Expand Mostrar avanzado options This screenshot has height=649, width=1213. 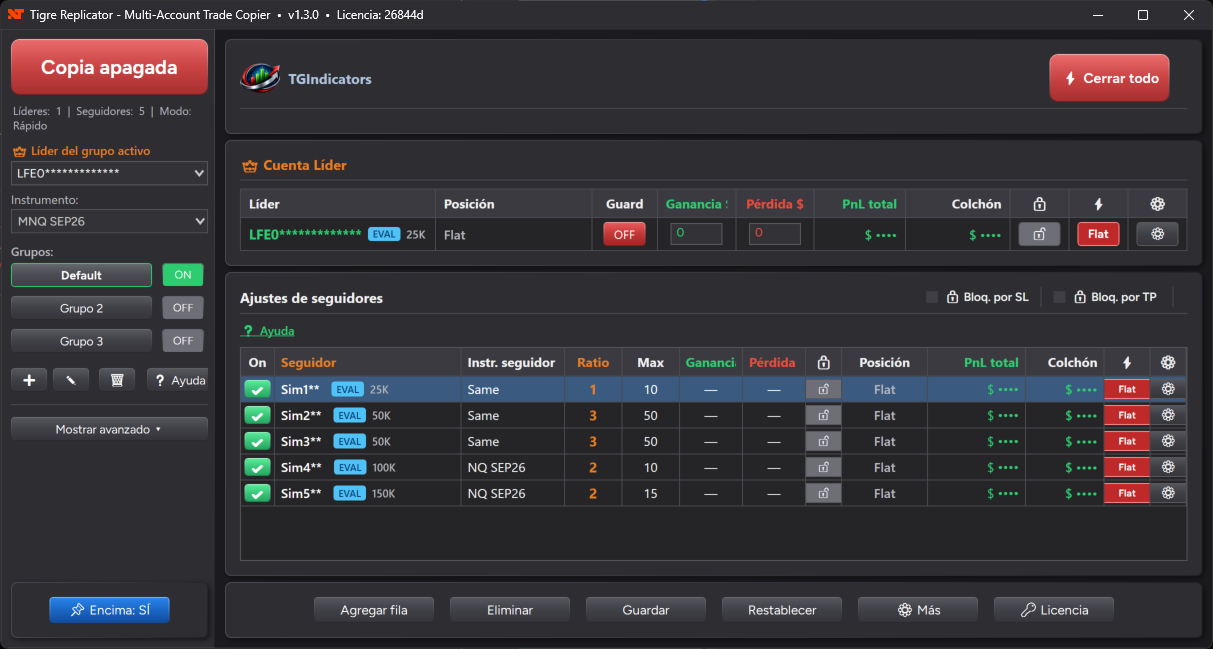click(x=109, y=429)
